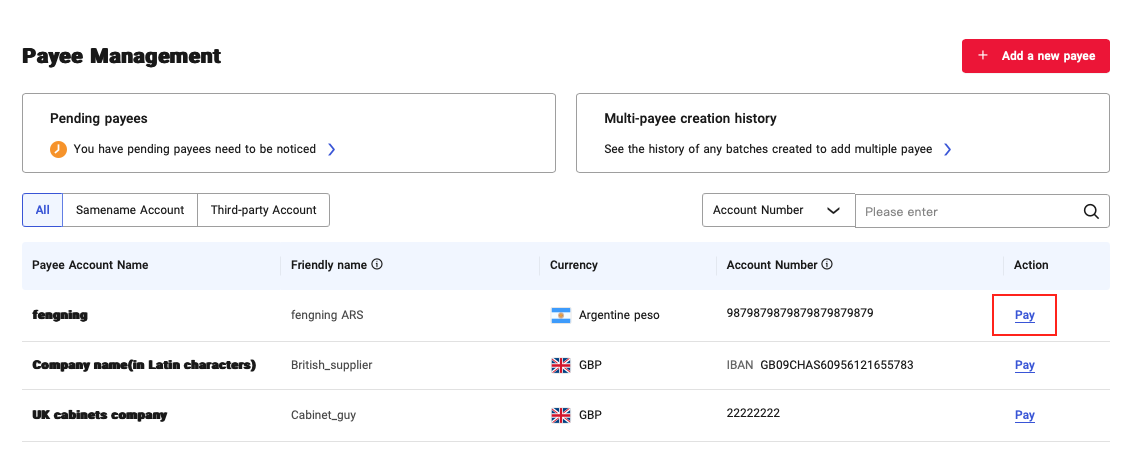Click the search magnifier icon
Image resolution: width=1125 pixels, height=450 pixels.
(1091, 211)
